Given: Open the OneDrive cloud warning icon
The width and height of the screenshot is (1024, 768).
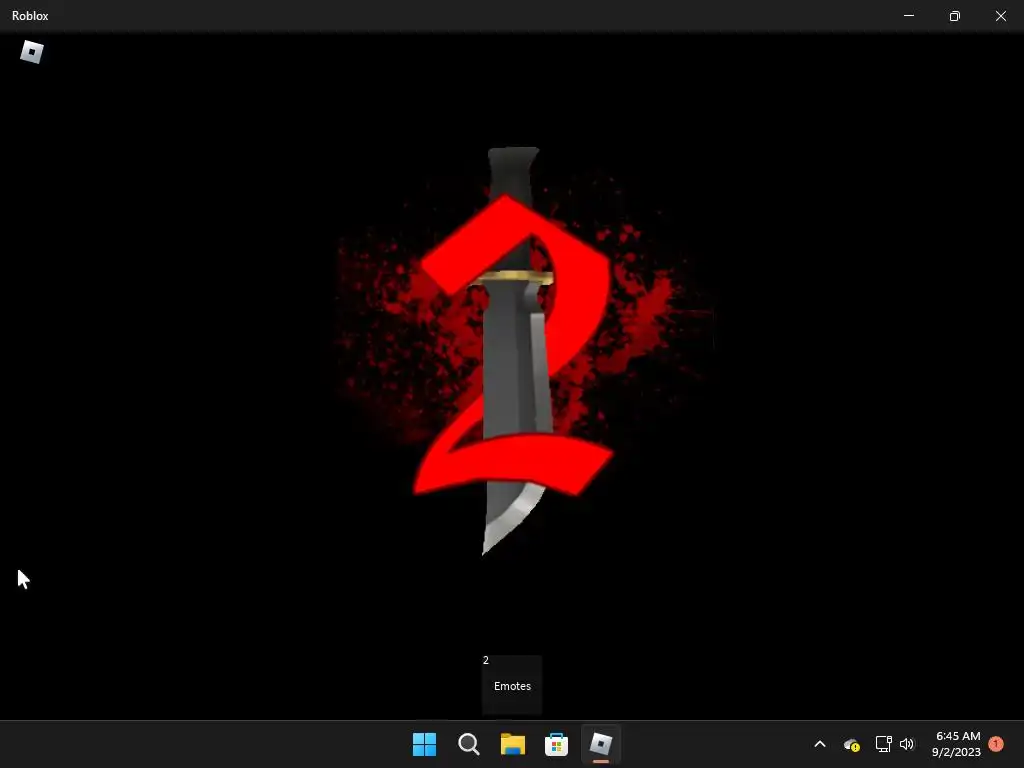Looking at the screenshot, I should [852, 744].
